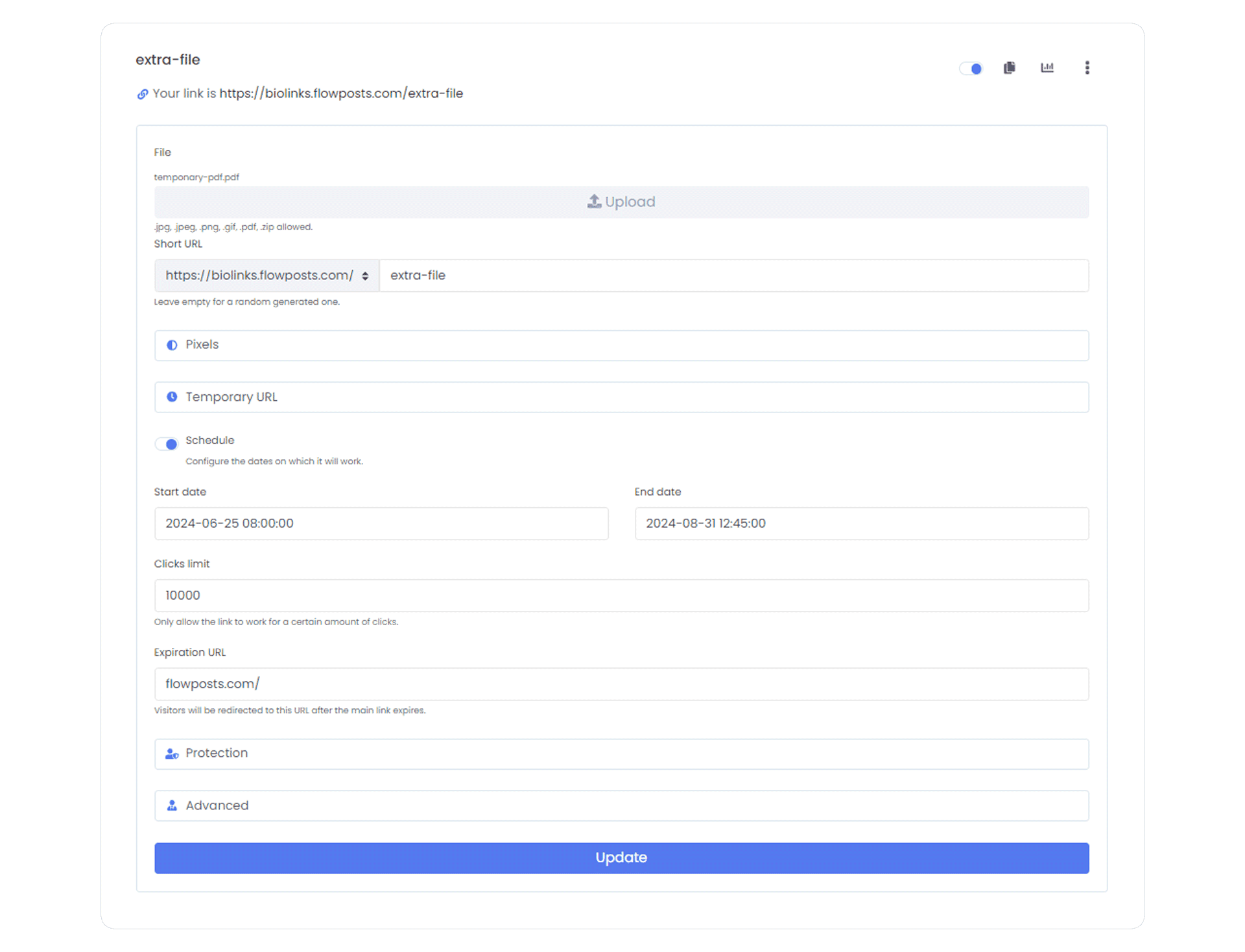Screen dimensions: 1245x952
Task: Click the extra-file heading title
Action: [x=168, y=60]
